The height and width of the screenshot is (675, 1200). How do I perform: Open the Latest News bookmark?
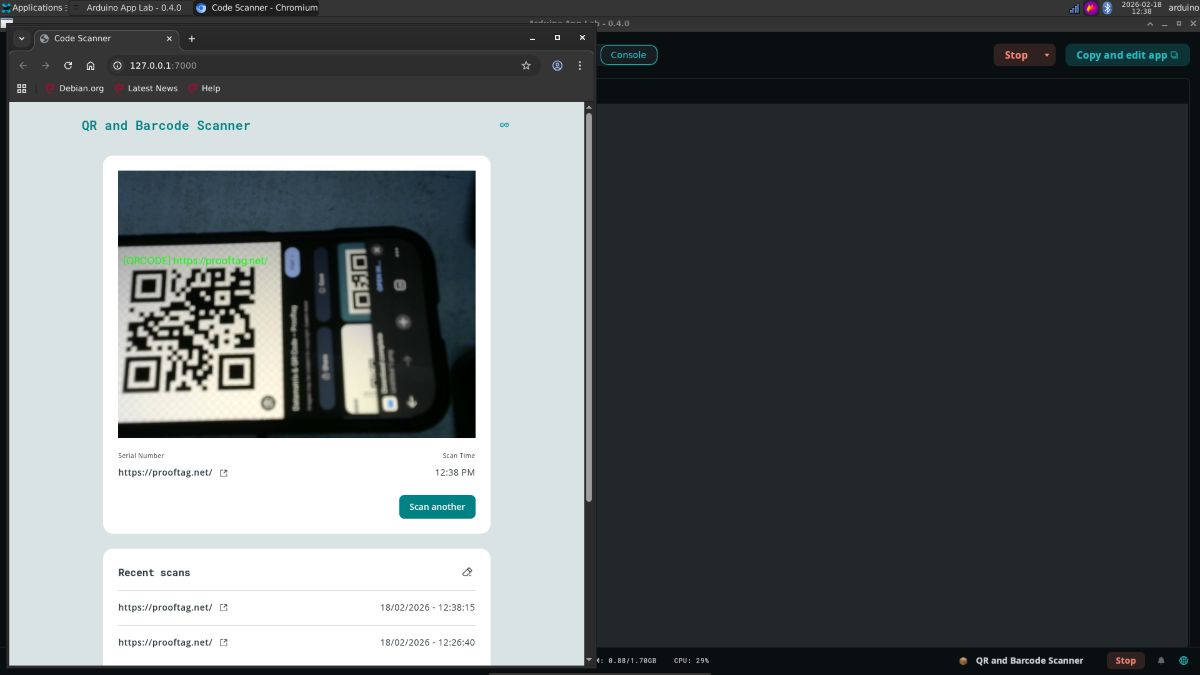click(146, 88)
